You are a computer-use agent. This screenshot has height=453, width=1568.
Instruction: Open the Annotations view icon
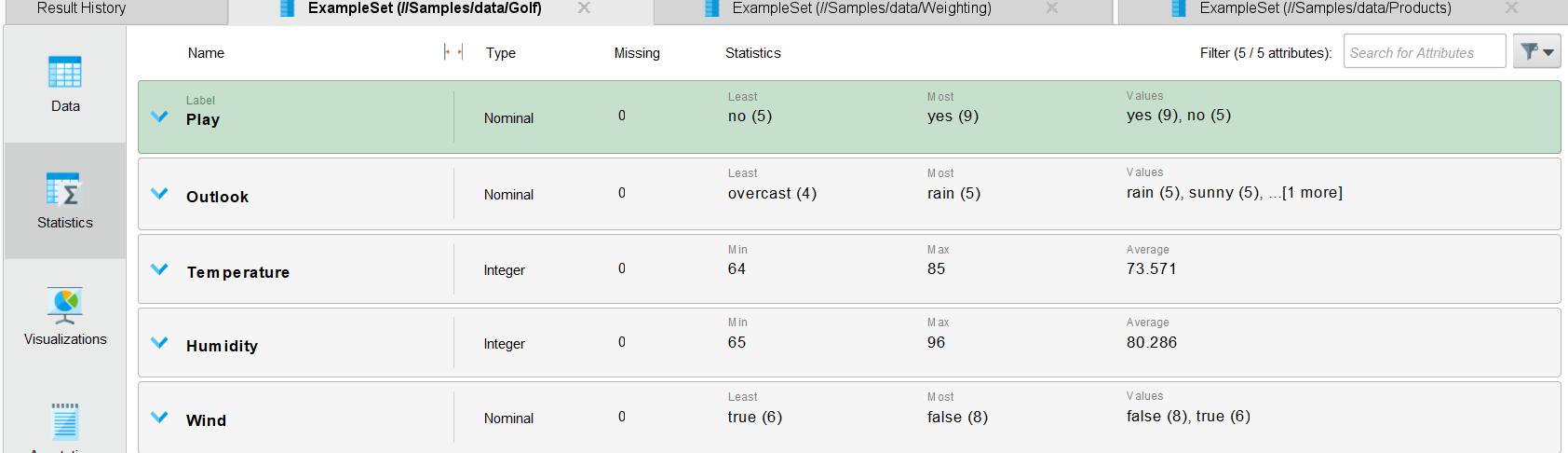(x=65, y=422)
